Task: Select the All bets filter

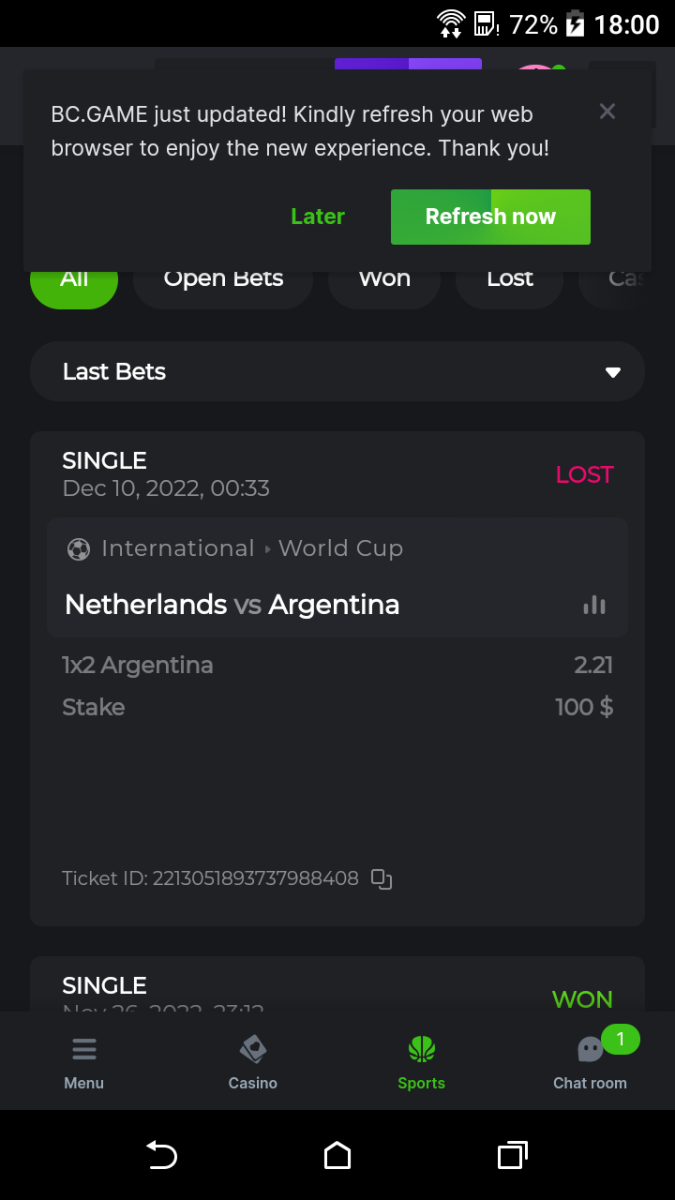Action: 74,282
